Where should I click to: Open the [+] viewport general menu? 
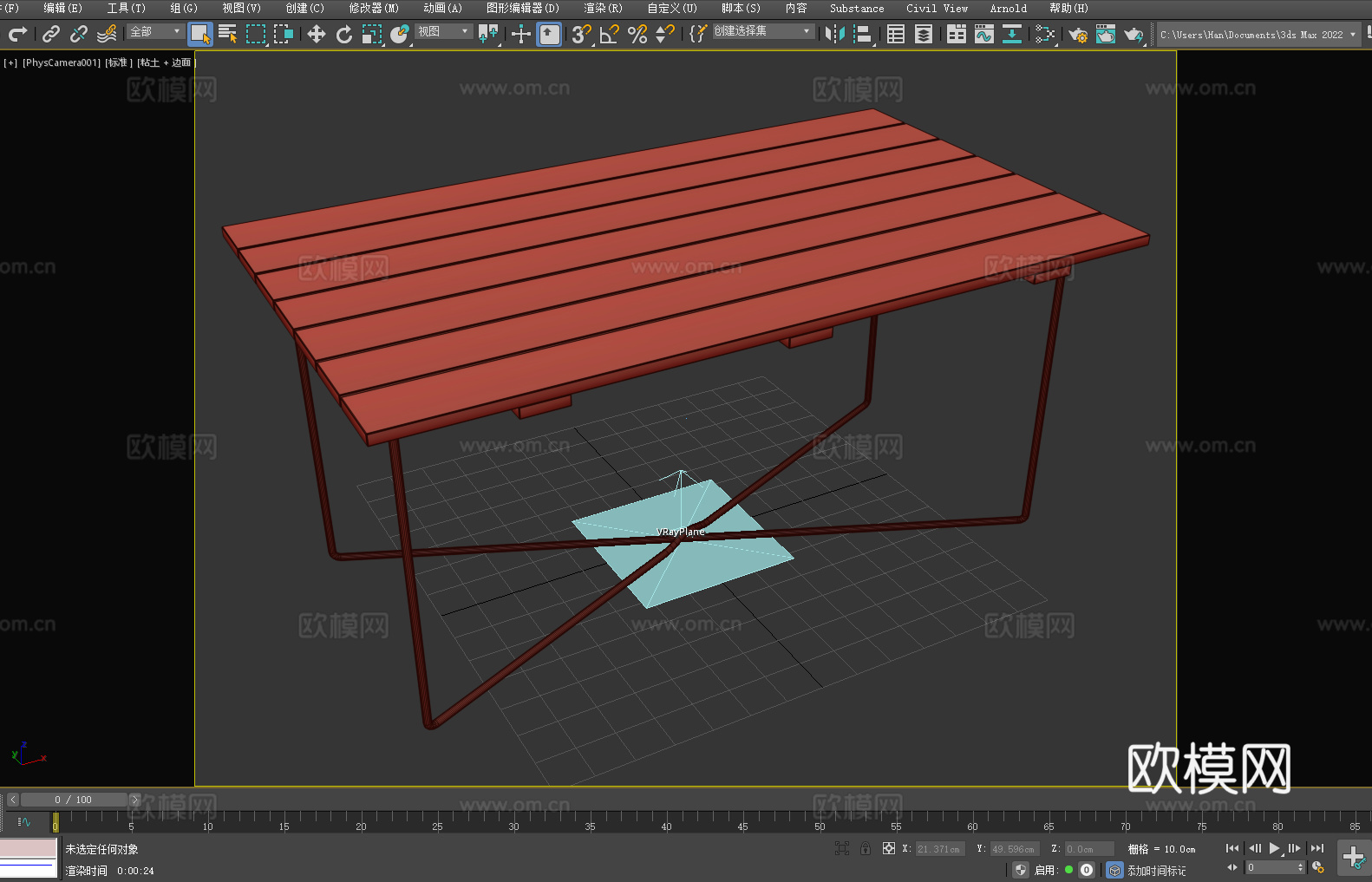10,62
